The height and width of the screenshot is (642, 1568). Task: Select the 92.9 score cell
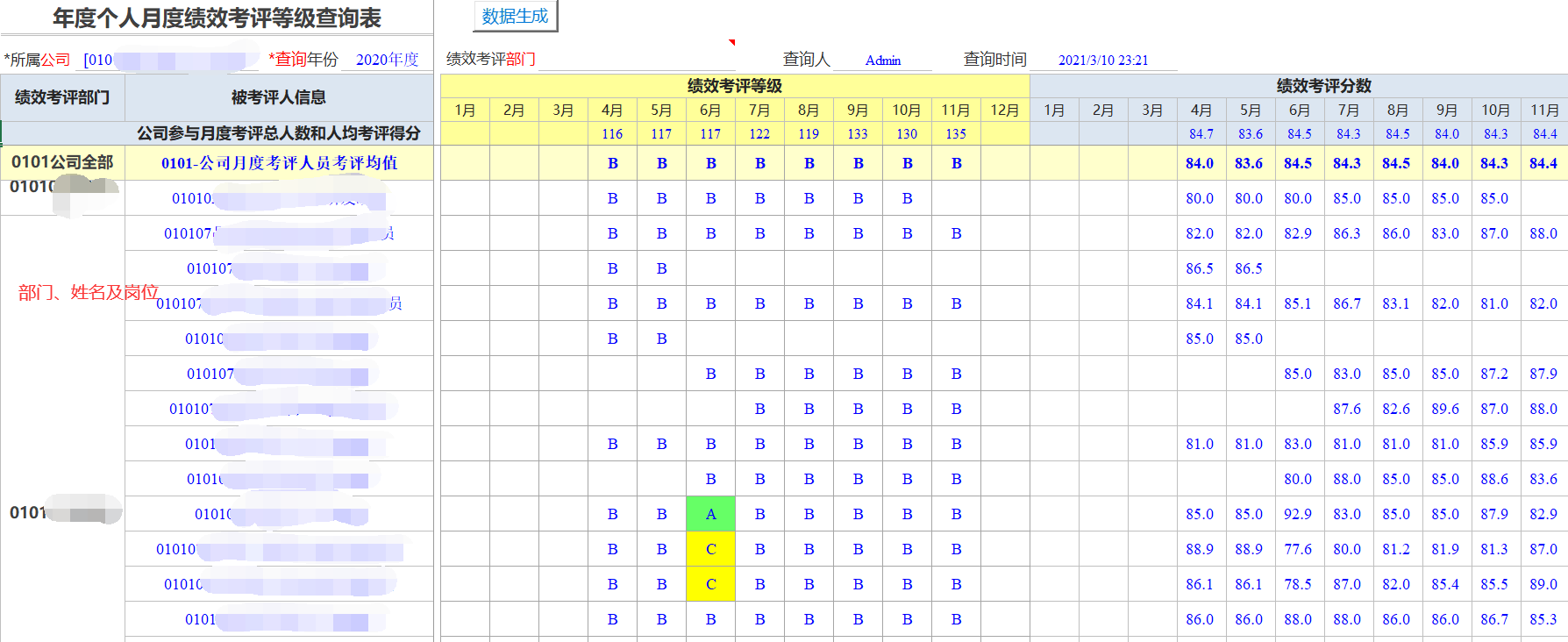1298,514
